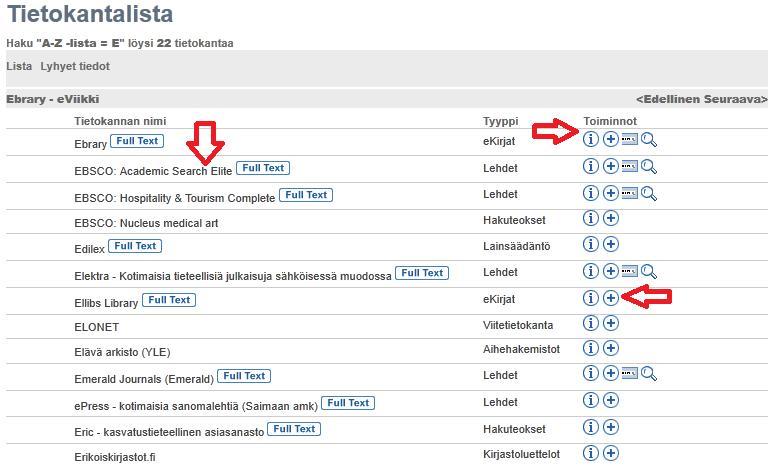Screen dimensions: 784x471
Task: Click Full Text badge beside Emerald Journals
Action: click(244, 376)
